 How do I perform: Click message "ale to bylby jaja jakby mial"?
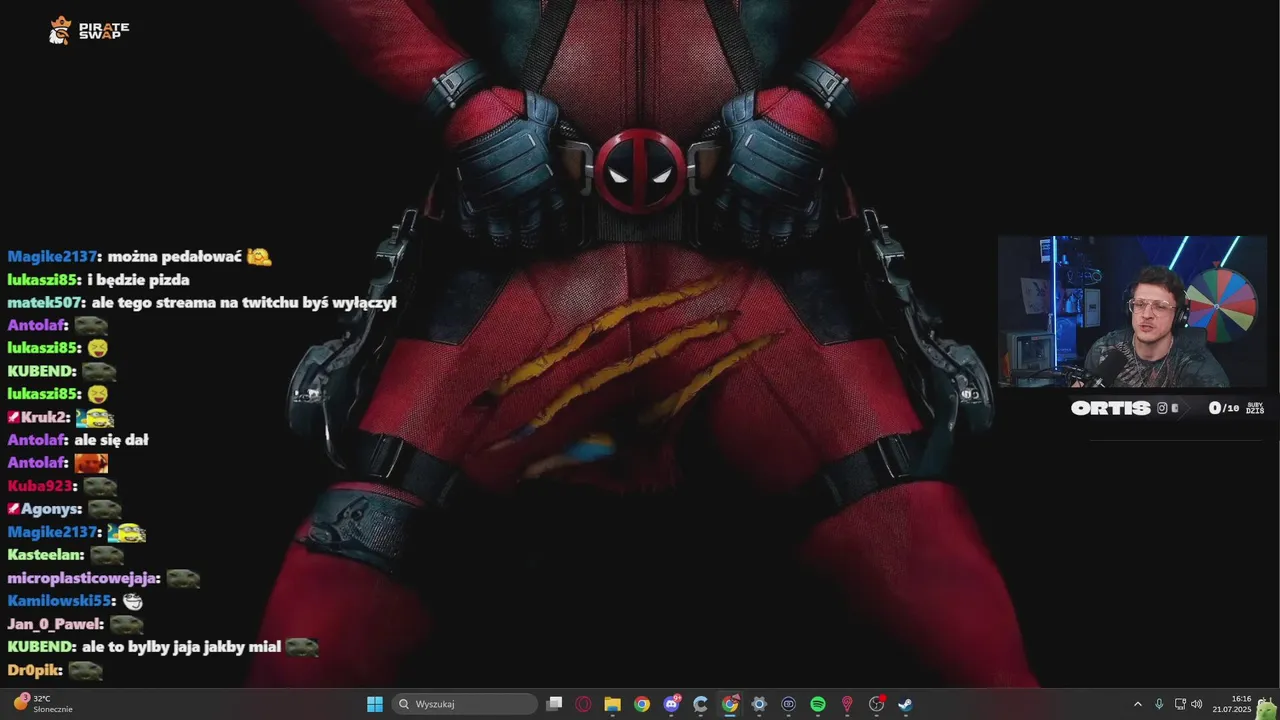point(181,647)
